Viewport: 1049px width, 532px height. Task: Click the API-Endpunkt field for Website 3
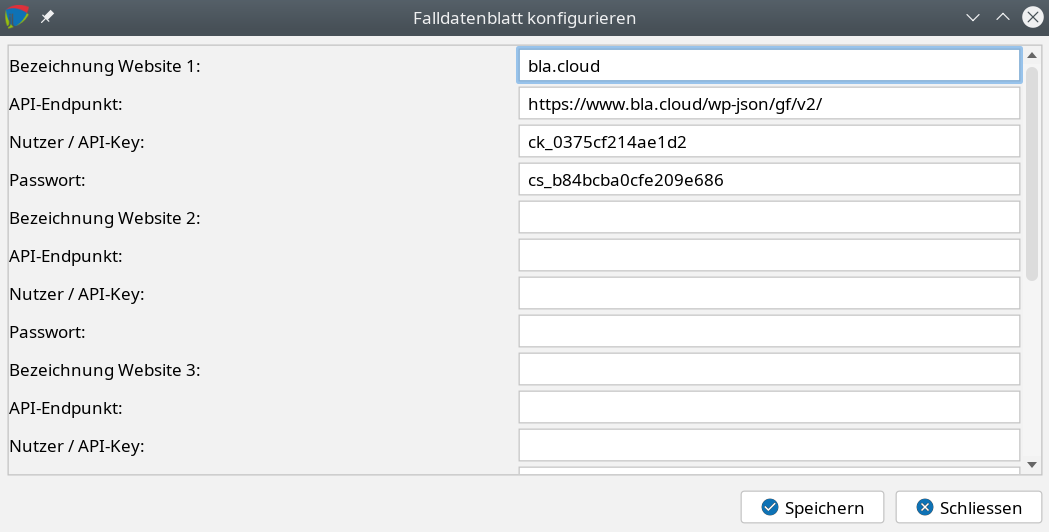[768, 408]
